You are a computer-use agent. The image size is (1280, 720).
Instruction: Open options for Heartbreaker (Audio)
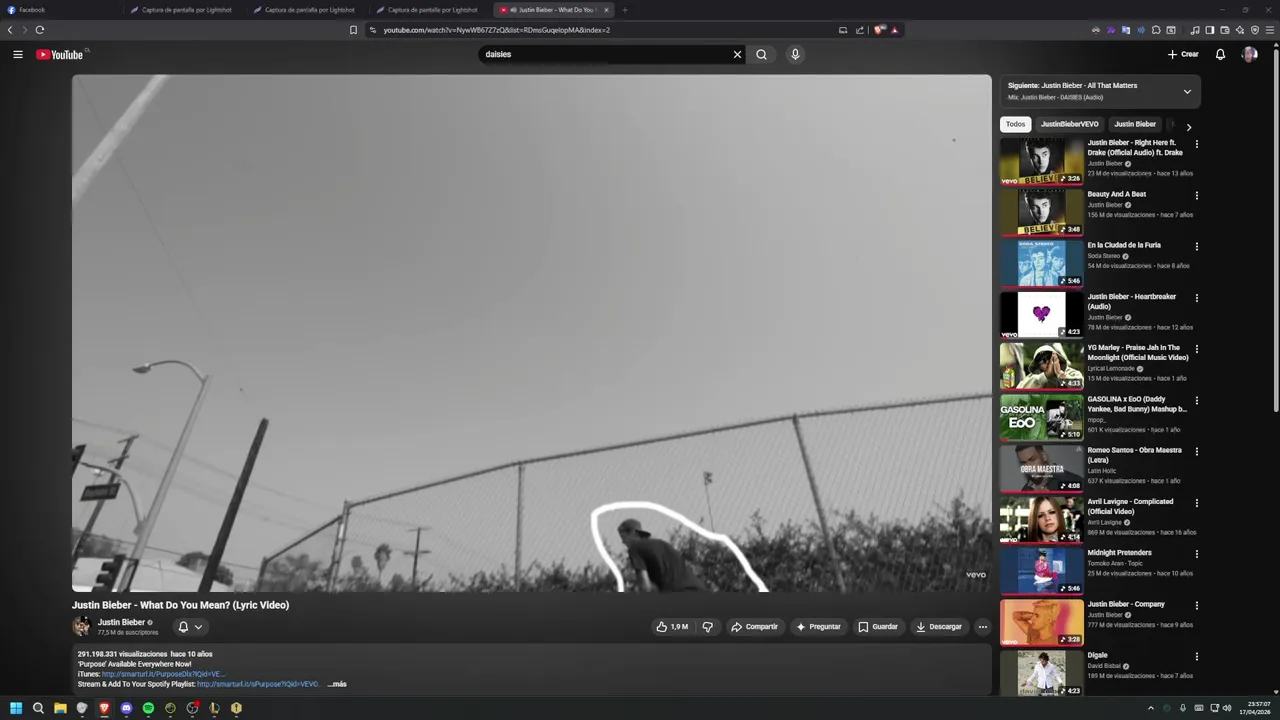[1196, 298]
